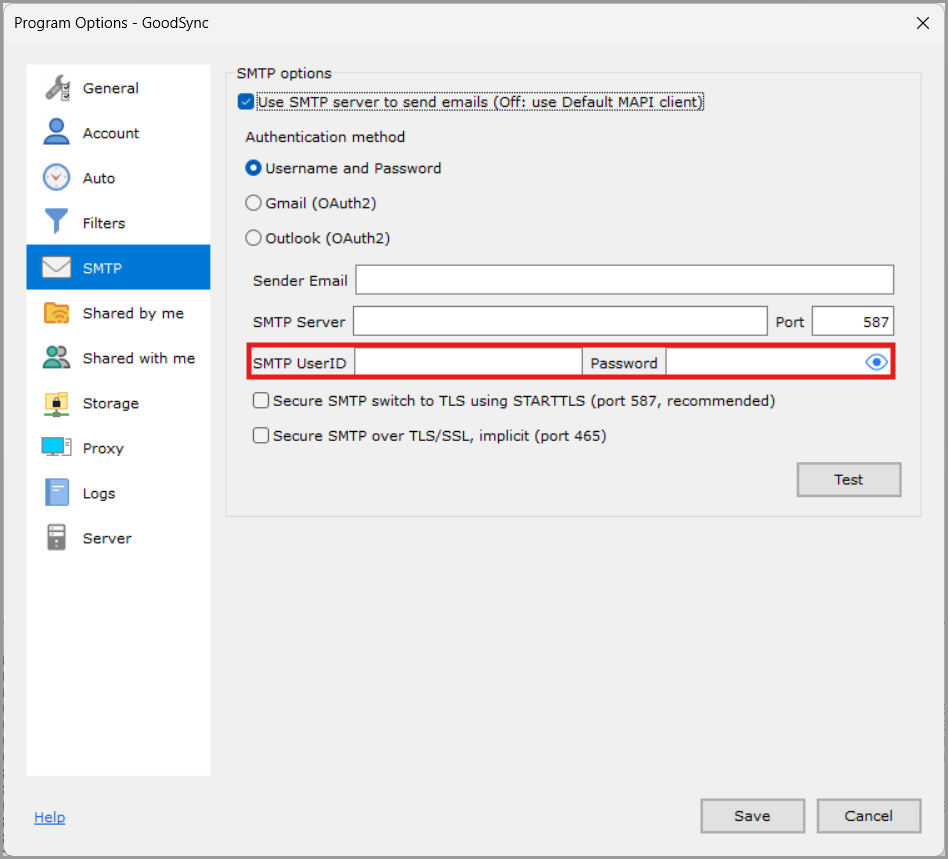Click the Storage locked folder icon
The image size is (948, 859).
point(56,403)
